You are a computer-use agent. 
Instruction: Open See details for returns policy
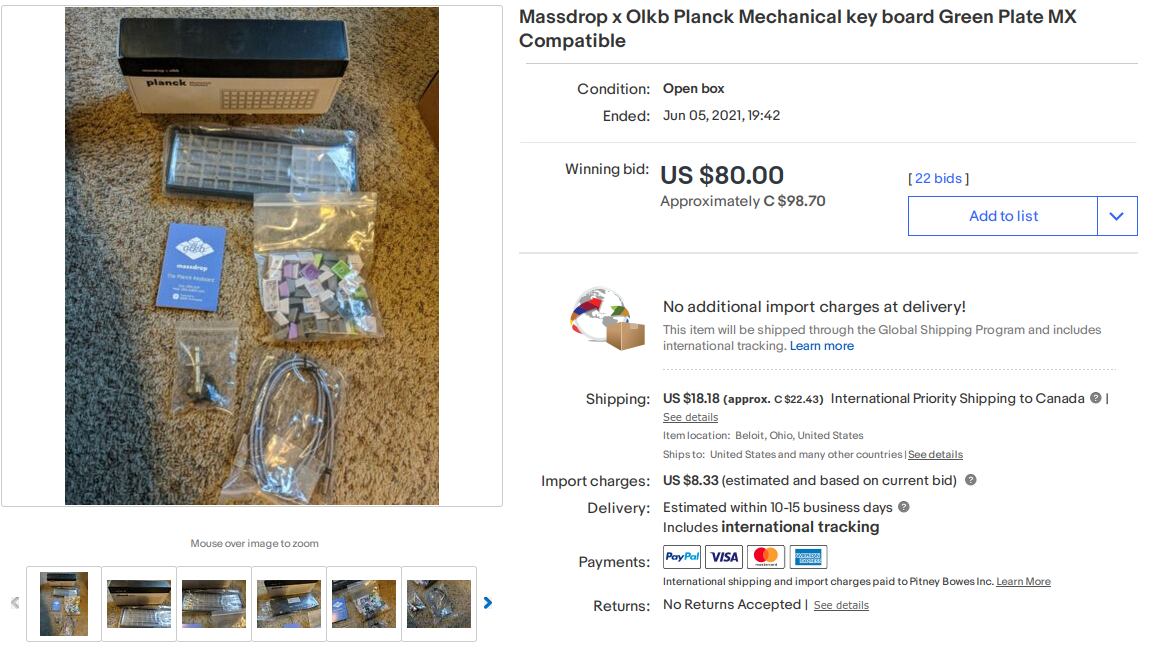(x=841, y=605)
